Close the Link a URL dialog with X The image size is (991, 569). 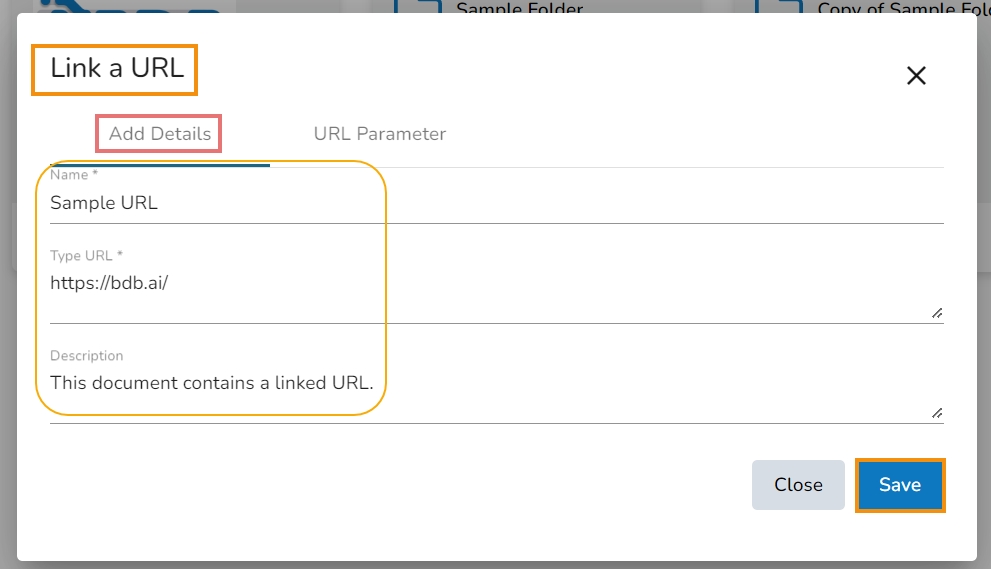(916, 75)
